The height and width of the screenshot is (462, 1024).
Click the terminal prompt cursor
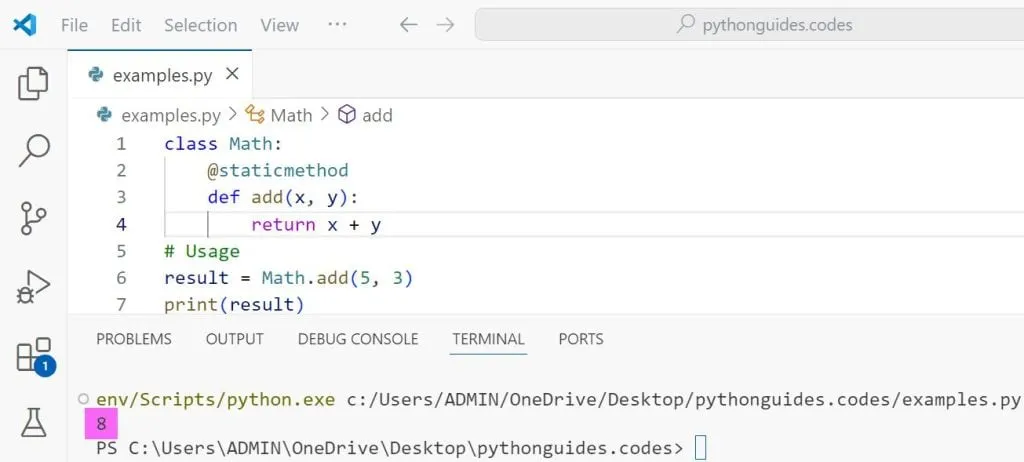coord(700,449)
